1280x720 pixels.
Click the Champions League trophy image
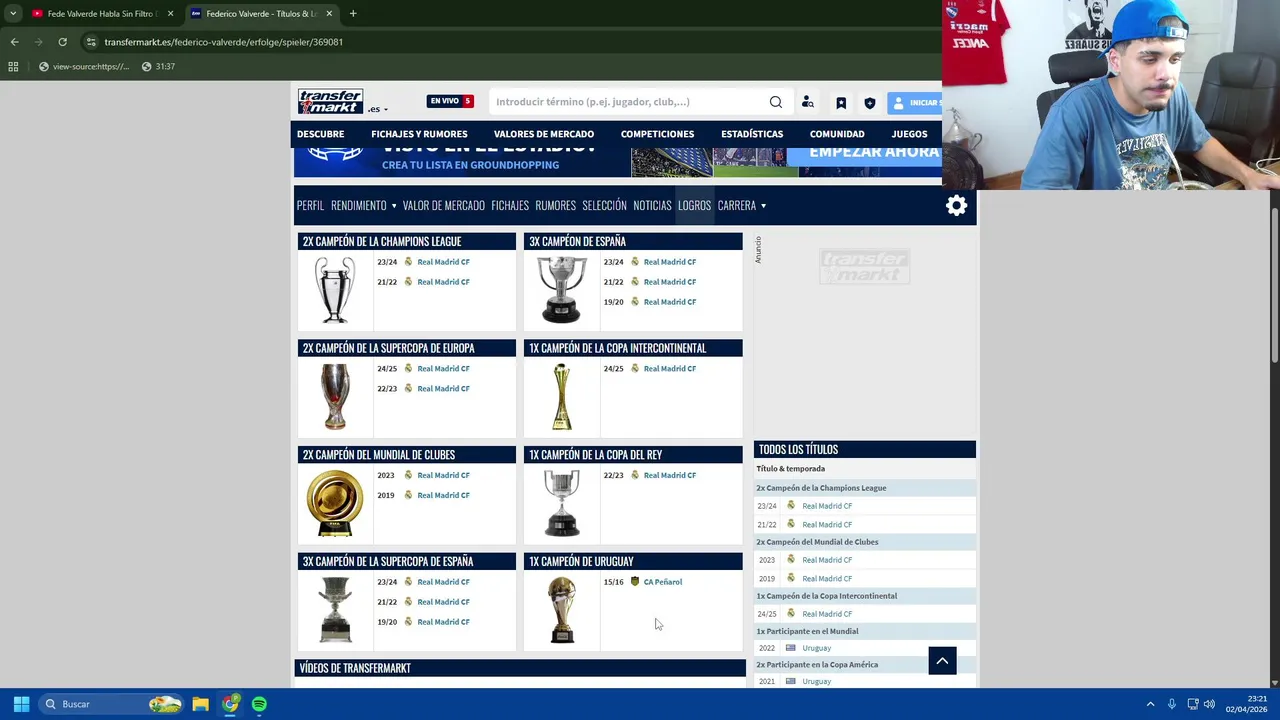tap(335, 290)
